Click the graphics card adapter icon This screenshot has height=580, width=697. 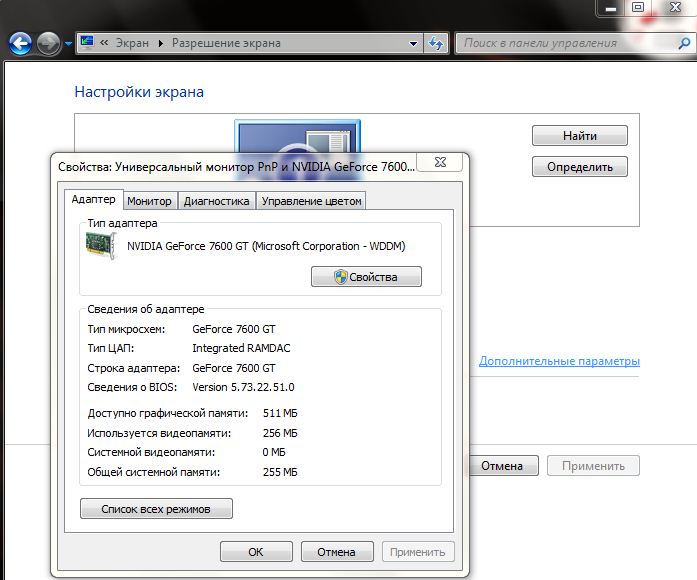pos(100,245)
